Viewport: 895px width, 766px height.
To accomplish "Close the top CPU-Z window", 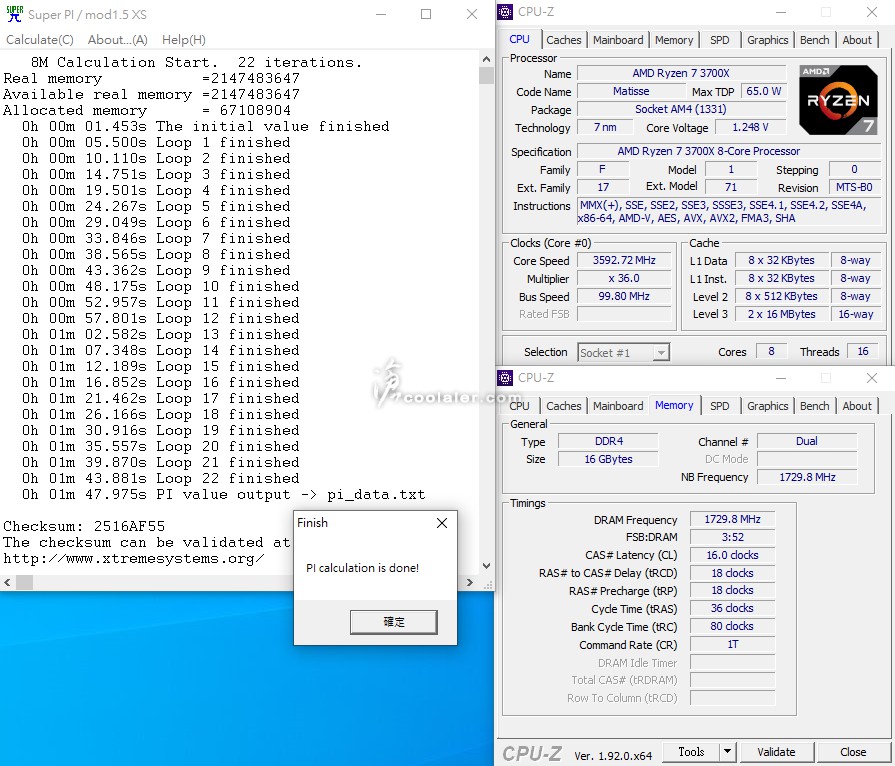I will (x=872, y=11).
